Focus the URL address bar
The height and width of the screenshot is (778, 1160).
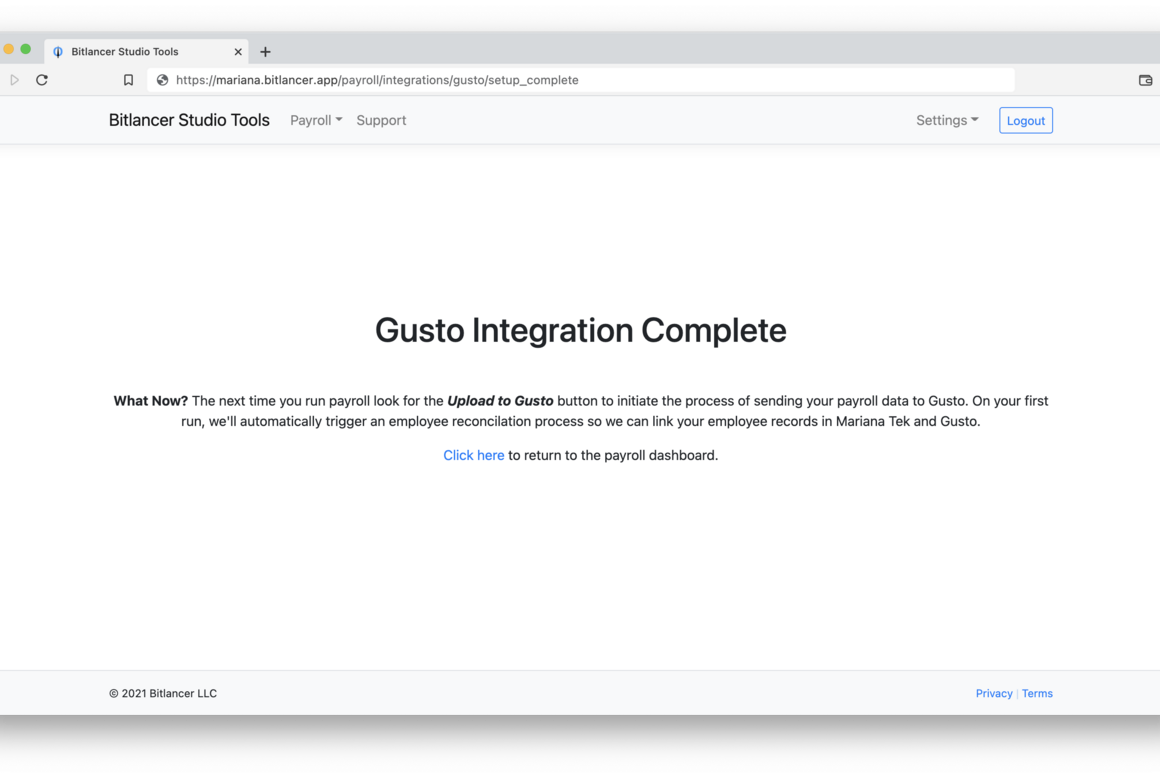click(580, 80)
